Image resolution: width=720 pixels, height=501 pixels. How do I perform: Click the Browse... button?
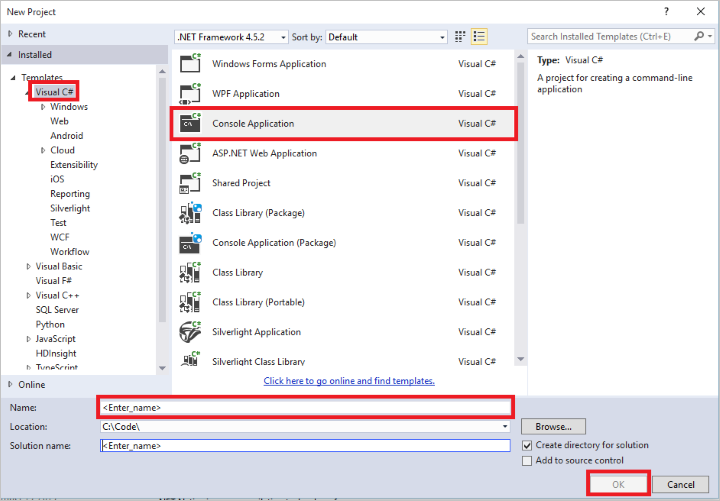pyautogui.click(x=553, y=427)
